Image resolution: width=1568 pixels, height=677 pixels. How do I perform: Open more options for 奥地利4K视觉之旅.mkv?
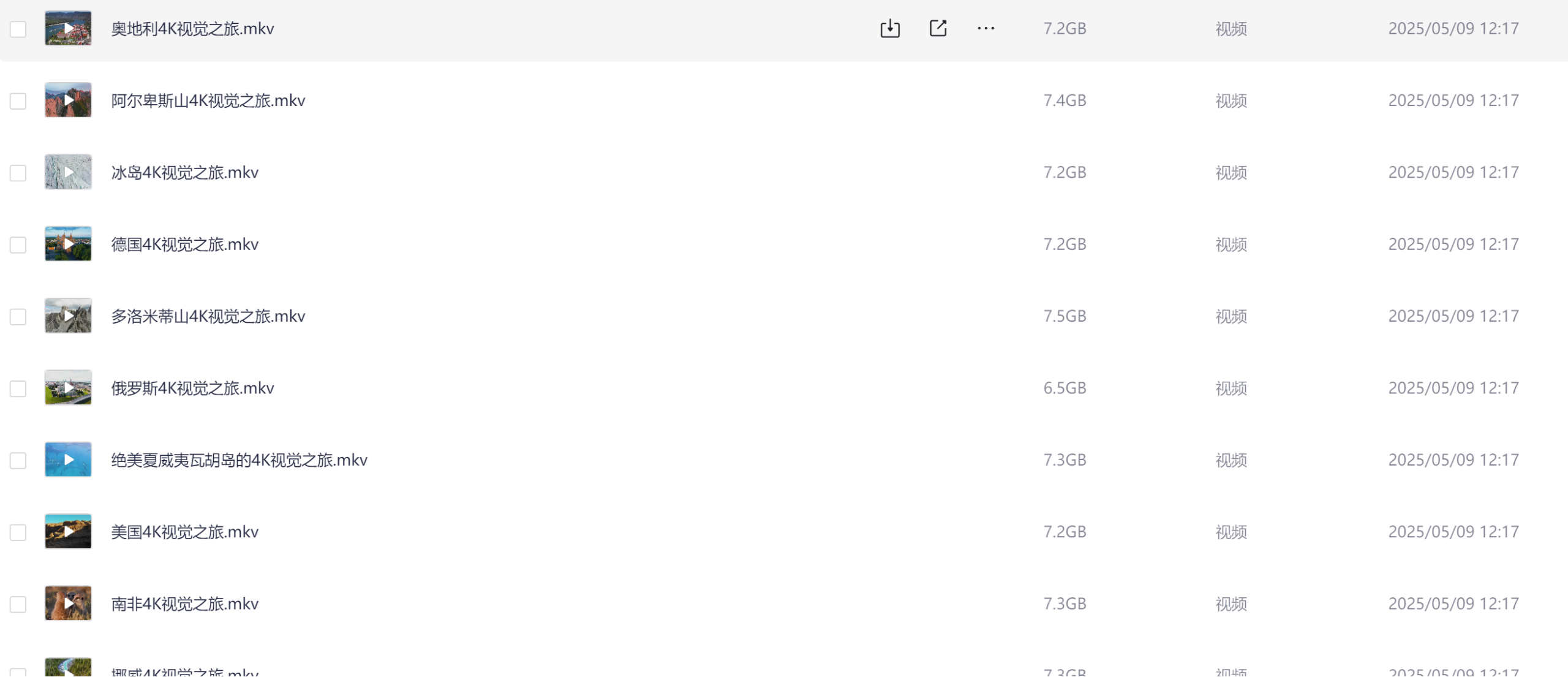986,28
